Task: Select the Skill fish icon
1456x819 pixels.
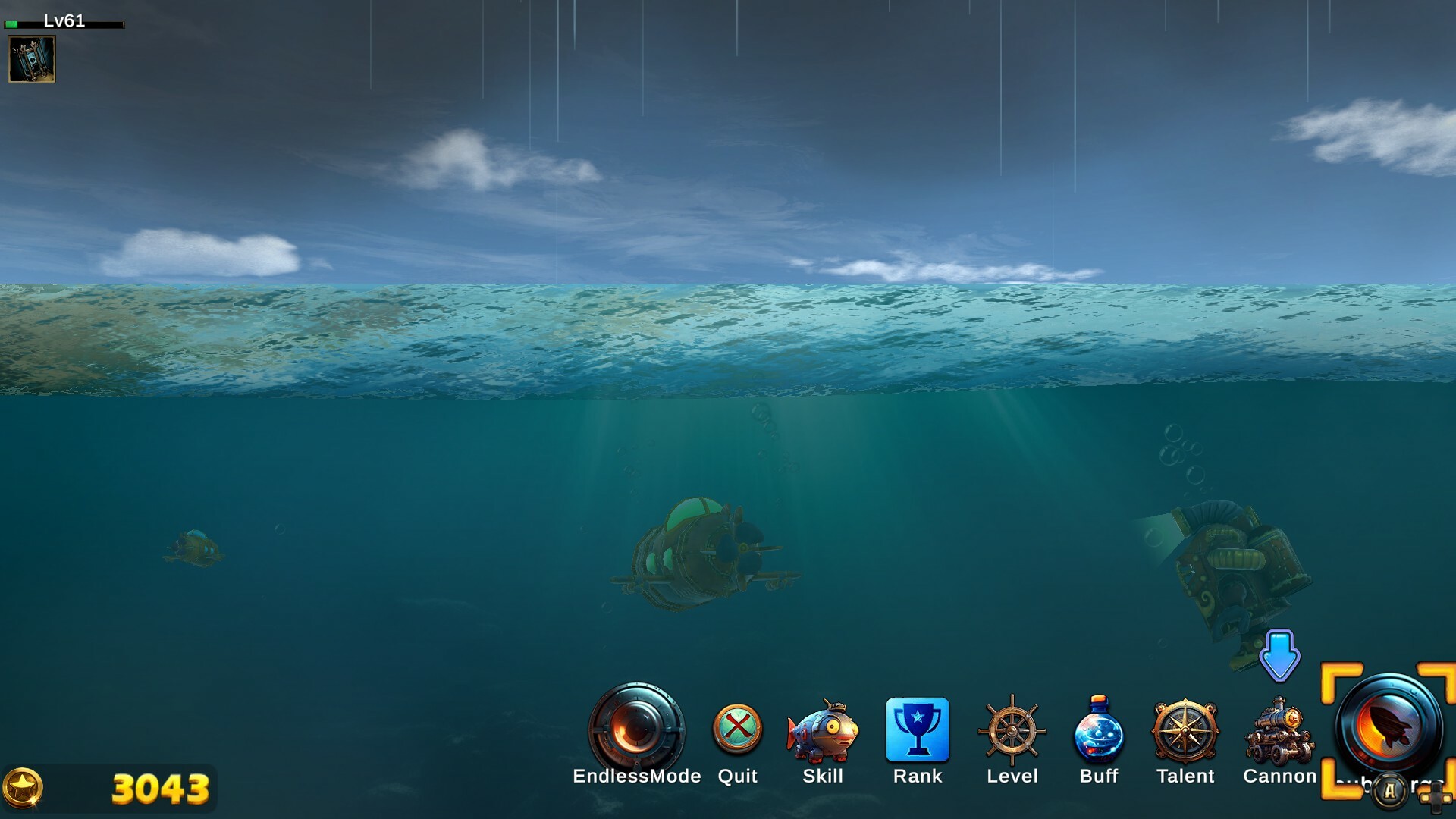Action: tap(824, 731)
